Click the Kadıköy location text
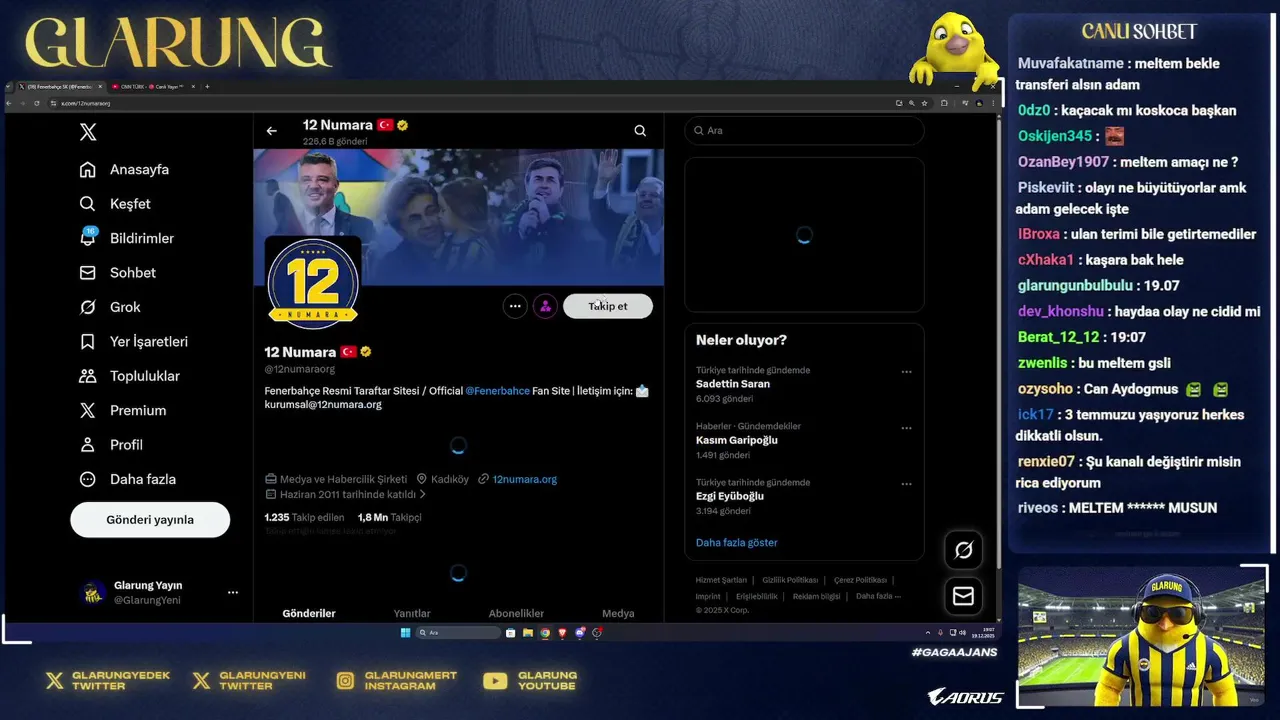 450,479
